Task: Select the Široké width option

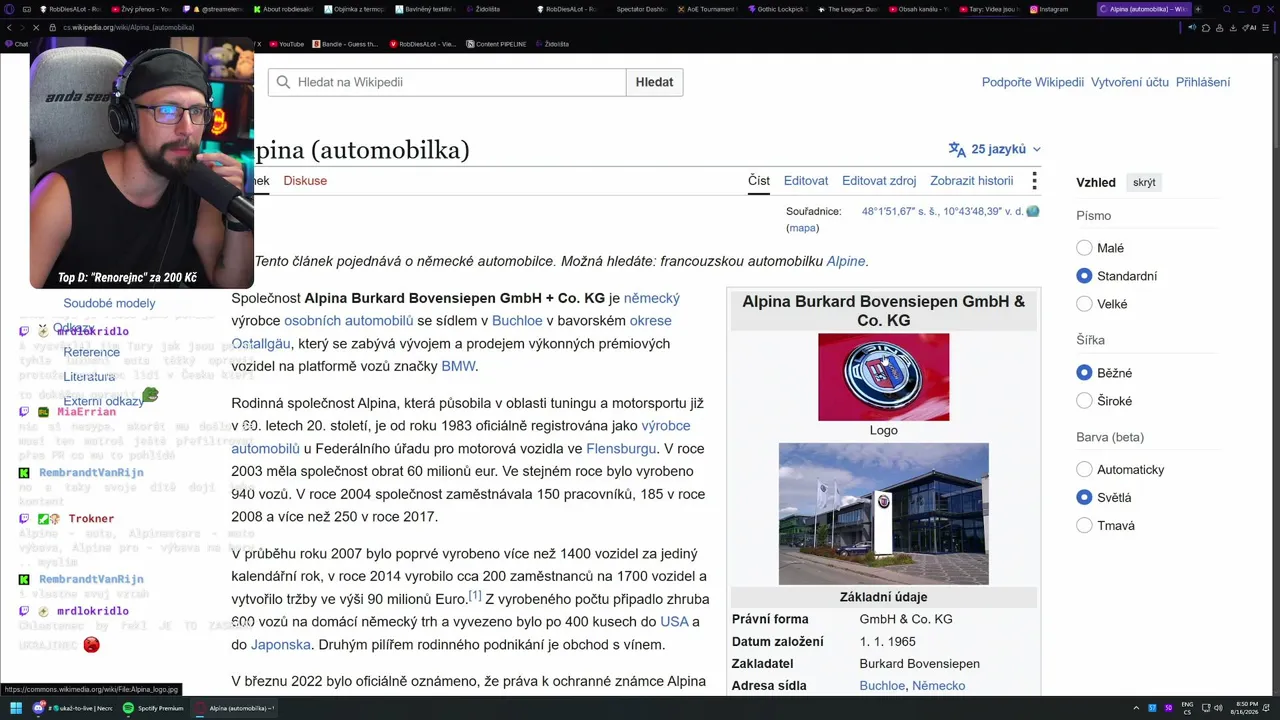Action: click(1084, 401)
